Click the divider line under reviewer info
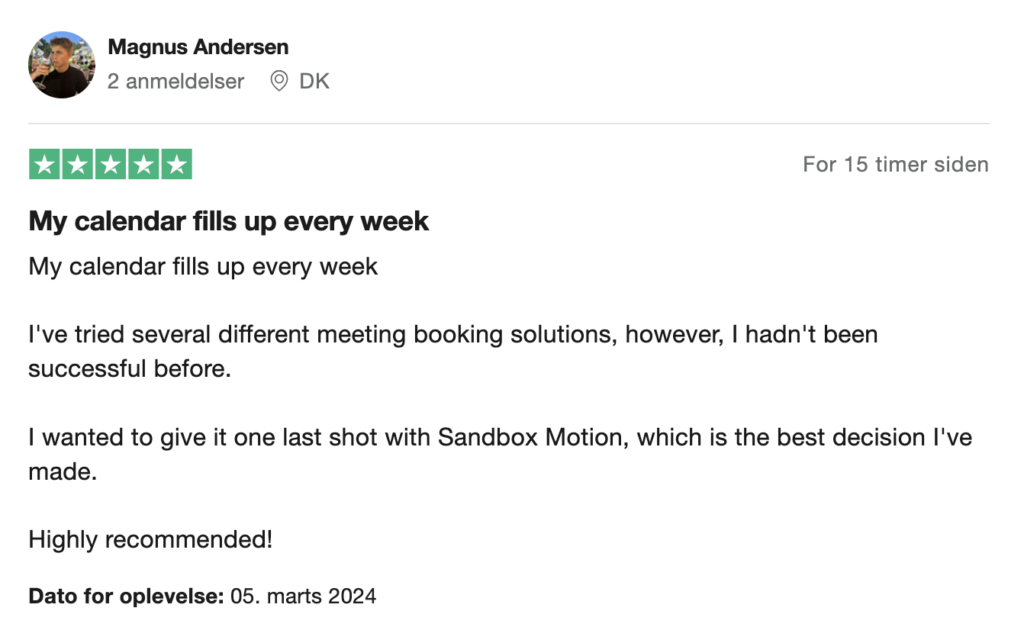1024x627 pixels. pos(508,124)
